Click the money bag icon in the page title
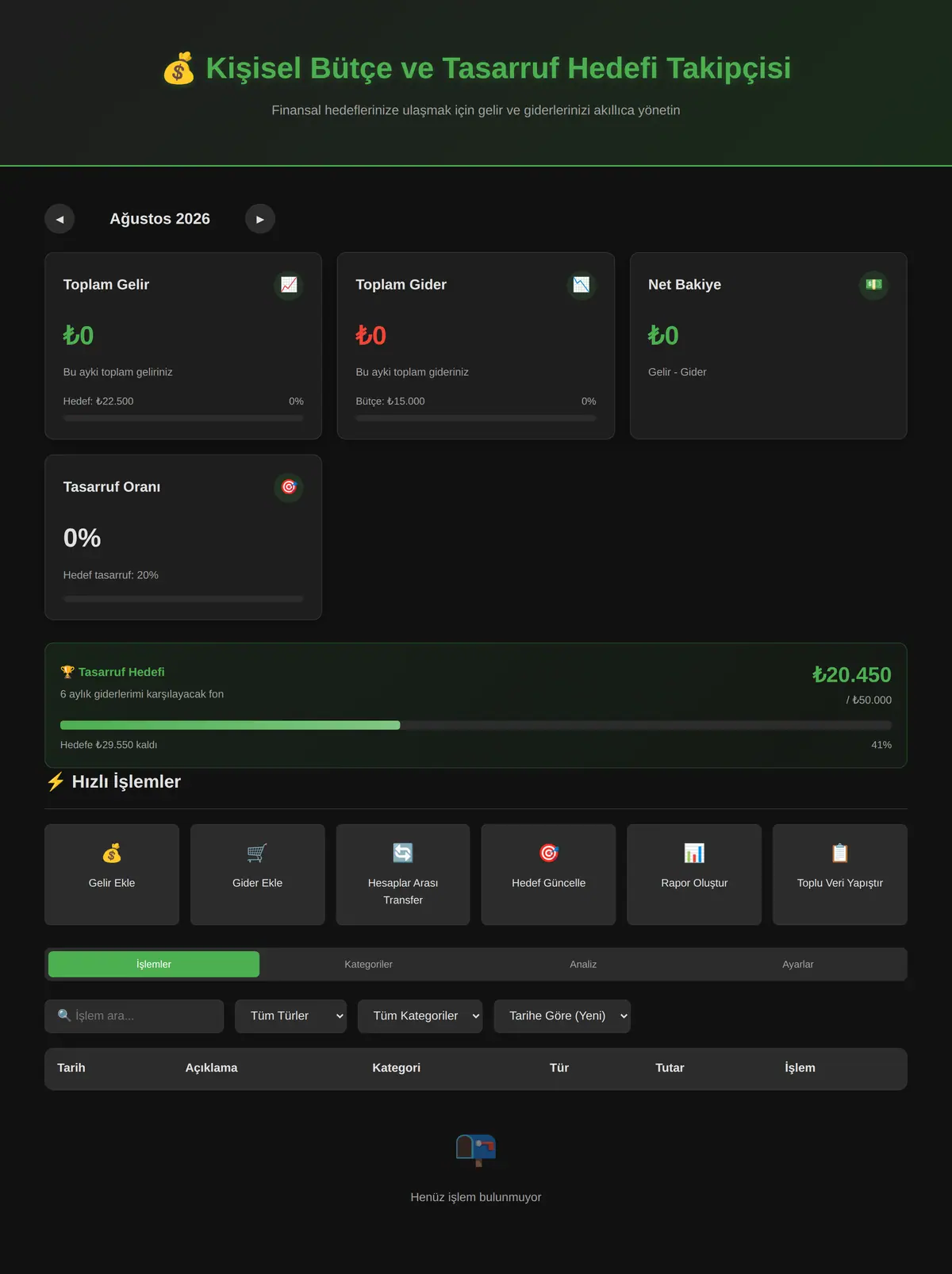 [x=178, y=68]
